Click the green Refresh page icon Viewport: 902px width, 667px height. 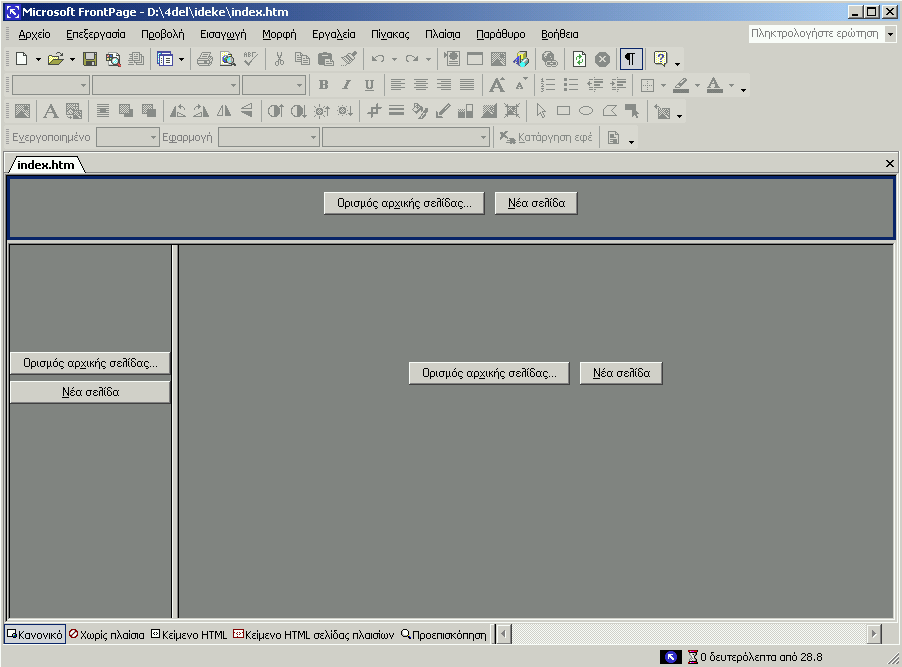click(579, 59)
